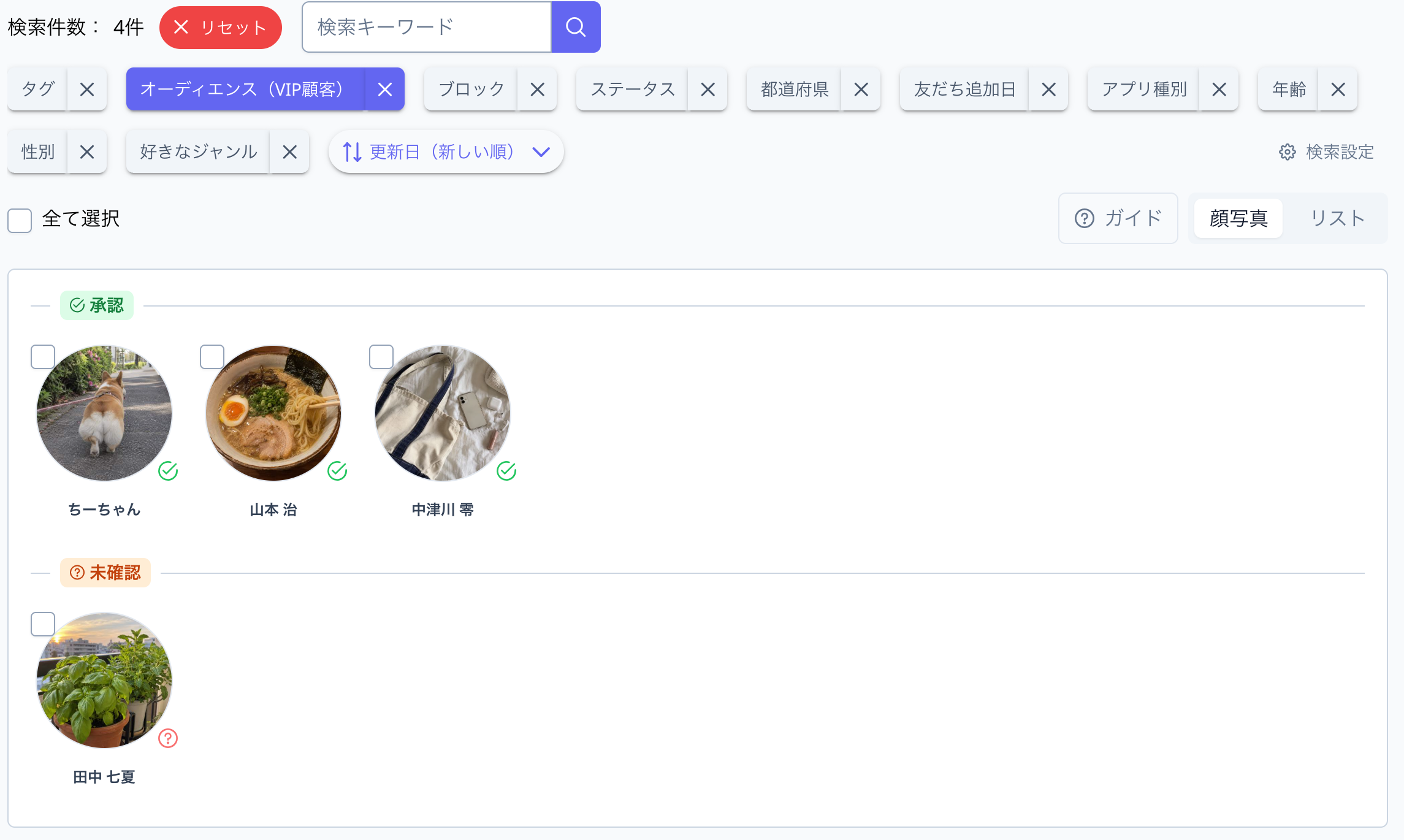Image resolution: width=1404 pixels, height=840 pixels.
Task: Toggle the 全て選択 checkbox
Action: pyautogui.click(x=20, y=220)
